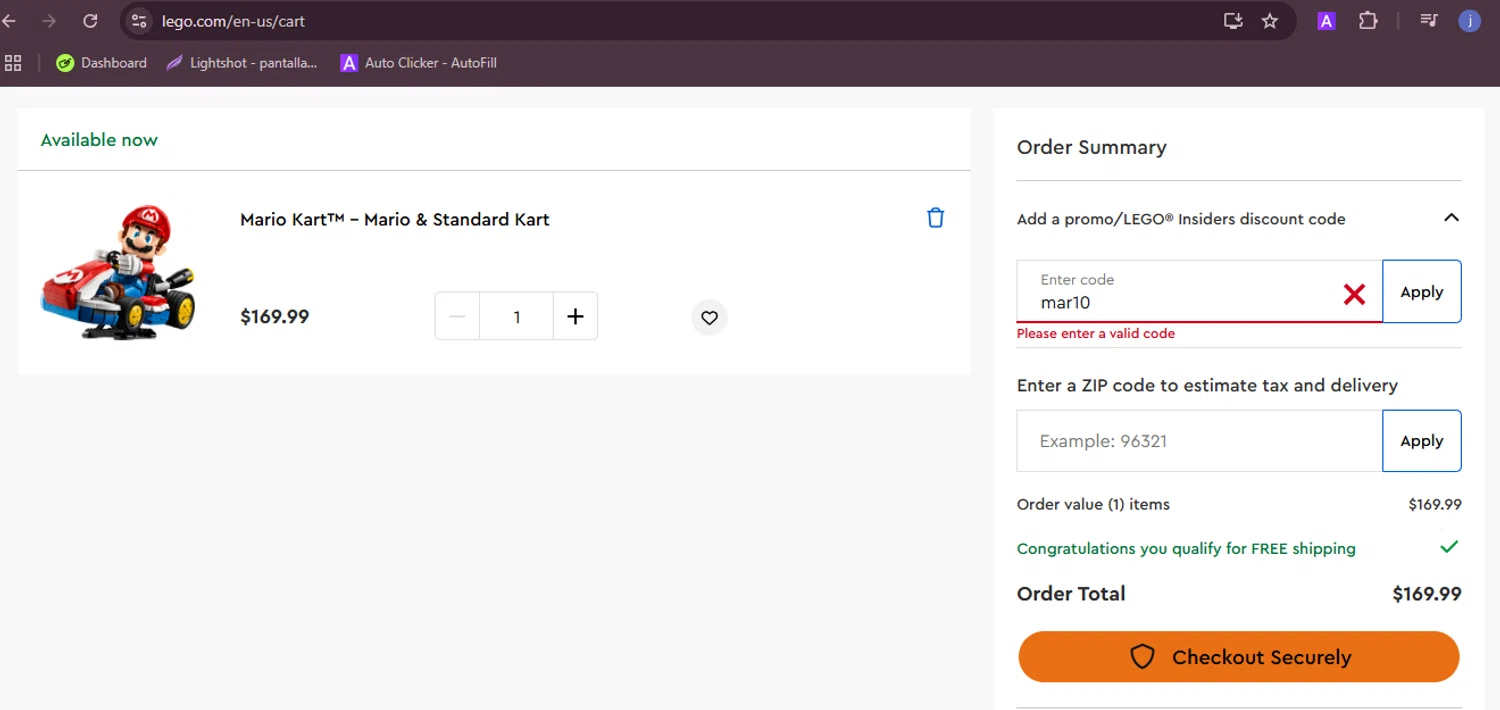This screenshot has width=1500, height=710.
Task: Click the lego.com address bar URL
Action: [233, 21]
